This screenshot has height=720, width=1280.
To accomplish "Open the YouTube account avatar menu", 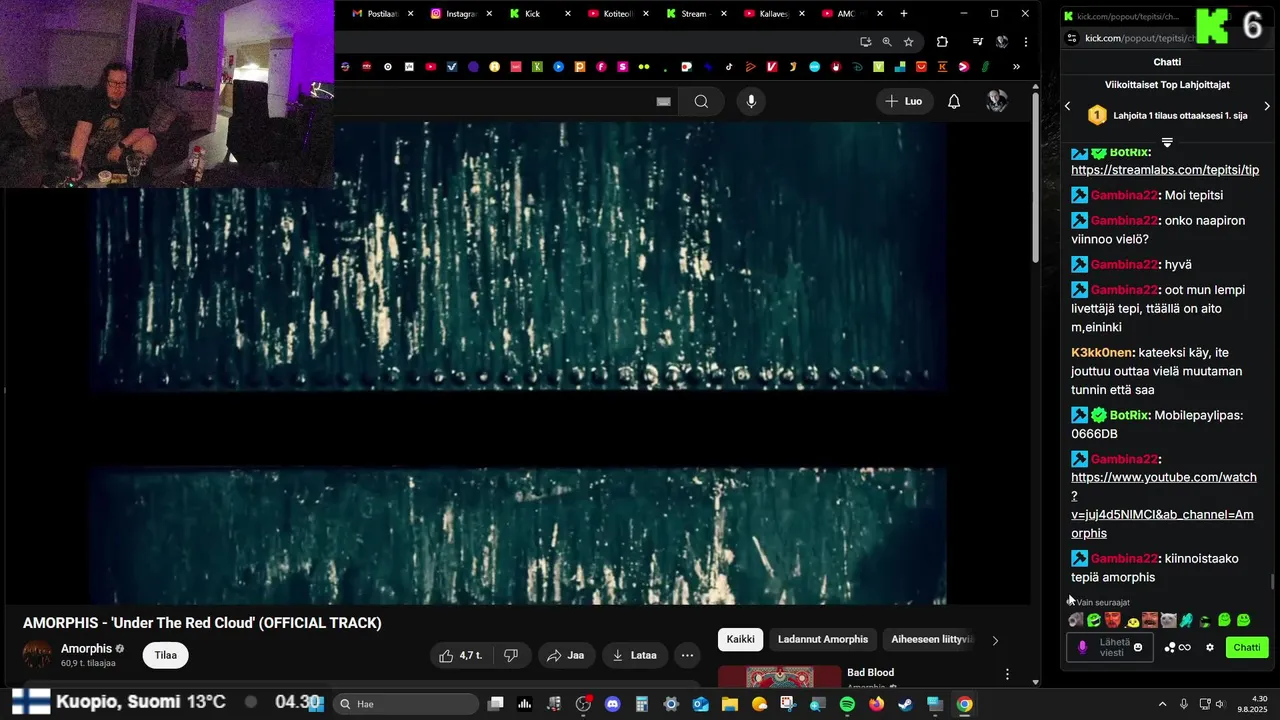I will (997, 101).
